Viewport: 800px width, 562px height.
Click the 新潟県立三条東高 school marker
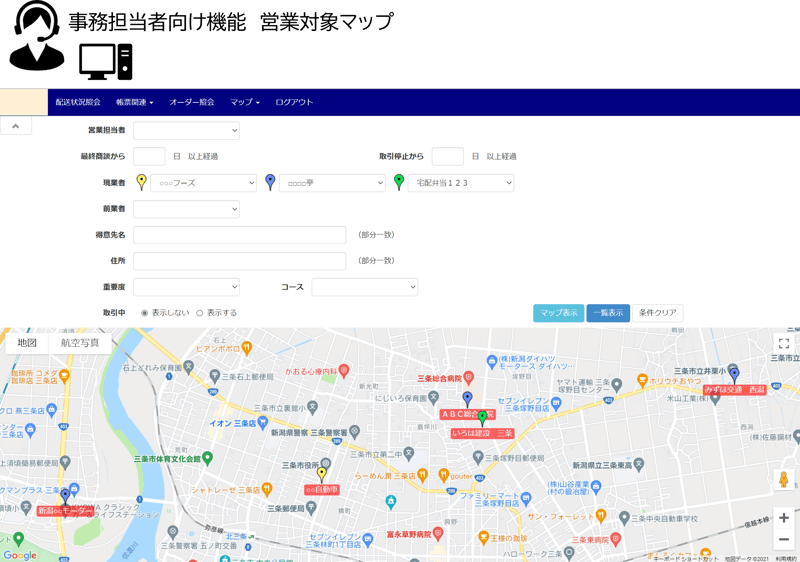pos(639,464)
